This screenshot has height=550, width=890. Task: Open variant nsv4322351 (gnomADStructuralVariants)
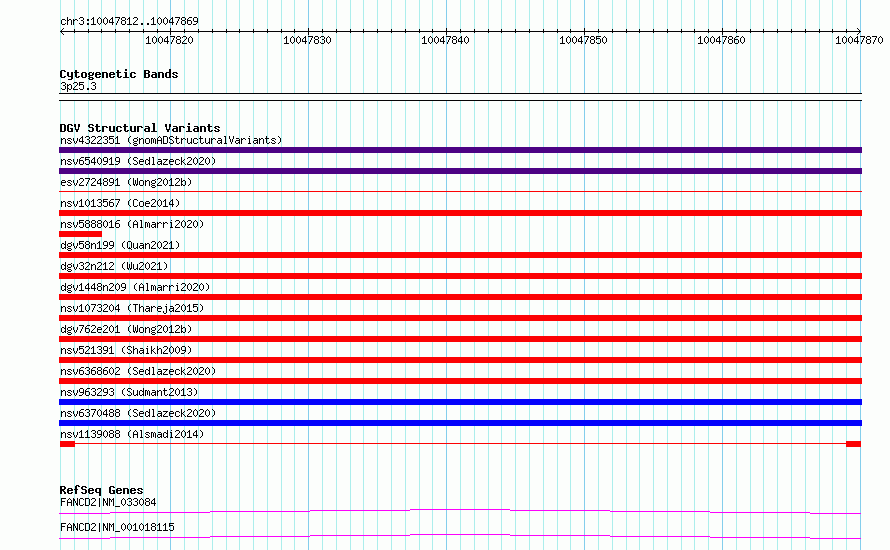(x=171, y=140)
